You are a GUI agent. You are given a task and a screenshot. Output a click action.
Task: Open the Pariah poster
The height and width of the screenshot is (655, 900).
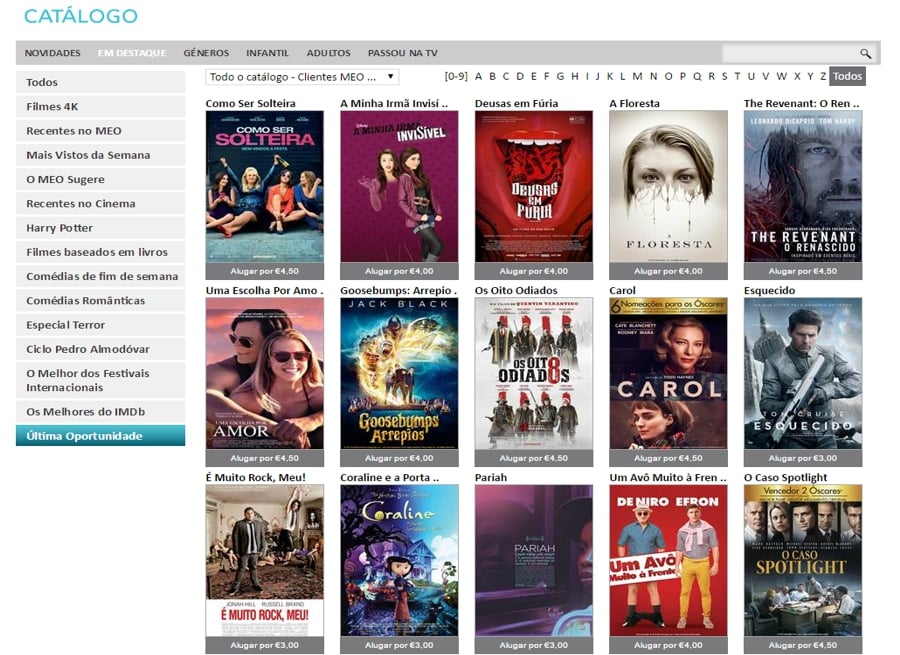click(x=534, y=561)
